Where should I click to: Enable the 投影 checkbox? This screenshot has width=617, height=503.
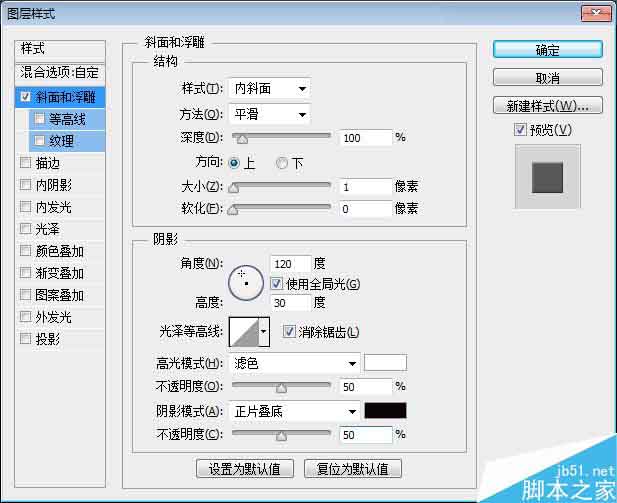coord(26,338)
